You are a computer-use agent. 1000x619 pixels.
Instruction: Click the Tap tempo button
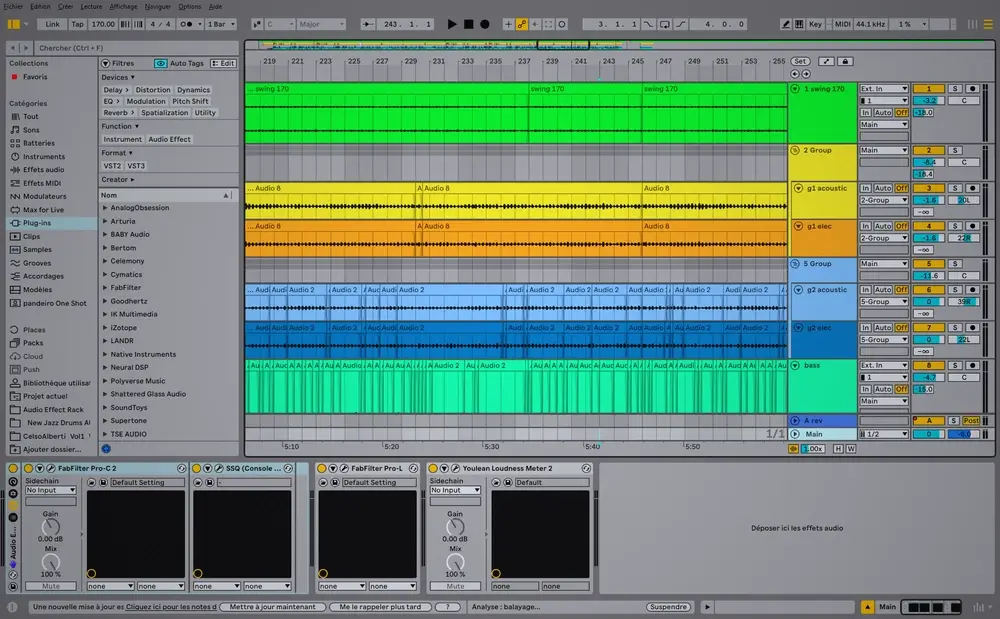tap(77, 24)
